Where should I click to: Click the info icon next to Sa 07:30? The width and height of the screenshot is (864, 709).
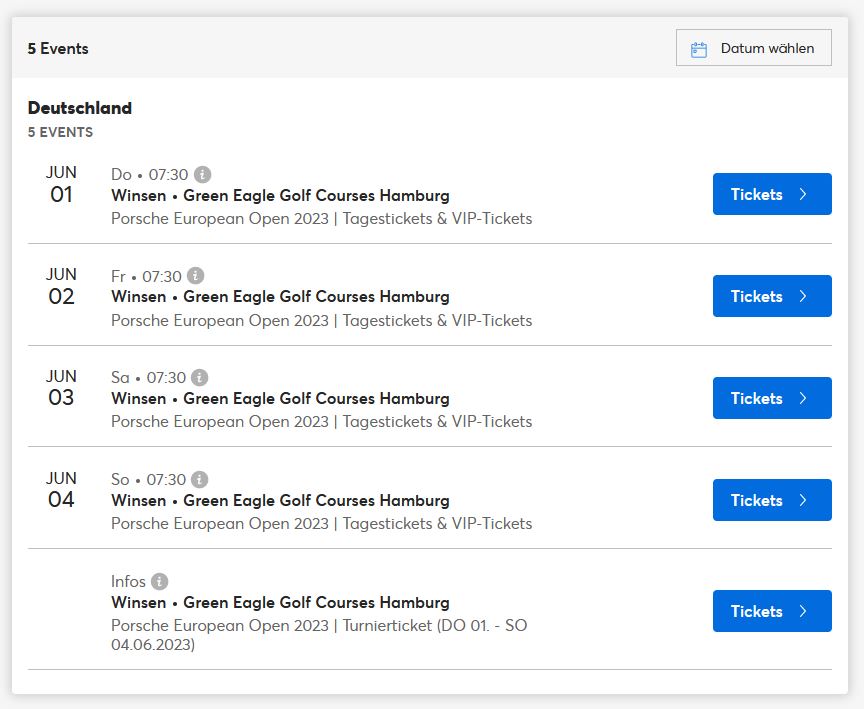(x=199, y=377)
